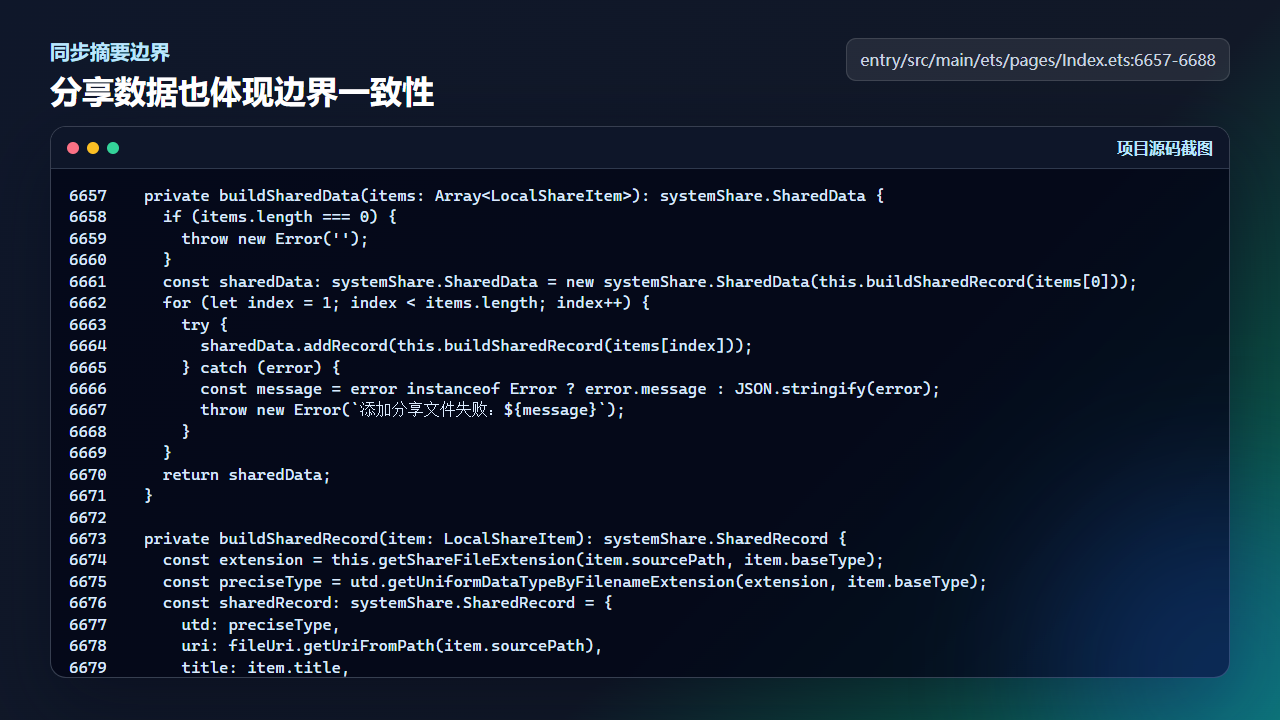Click the subtitle 同步摘要边界
Image resolution: width=1280 pixels, height=720 pixels.
tap(110, 53)
